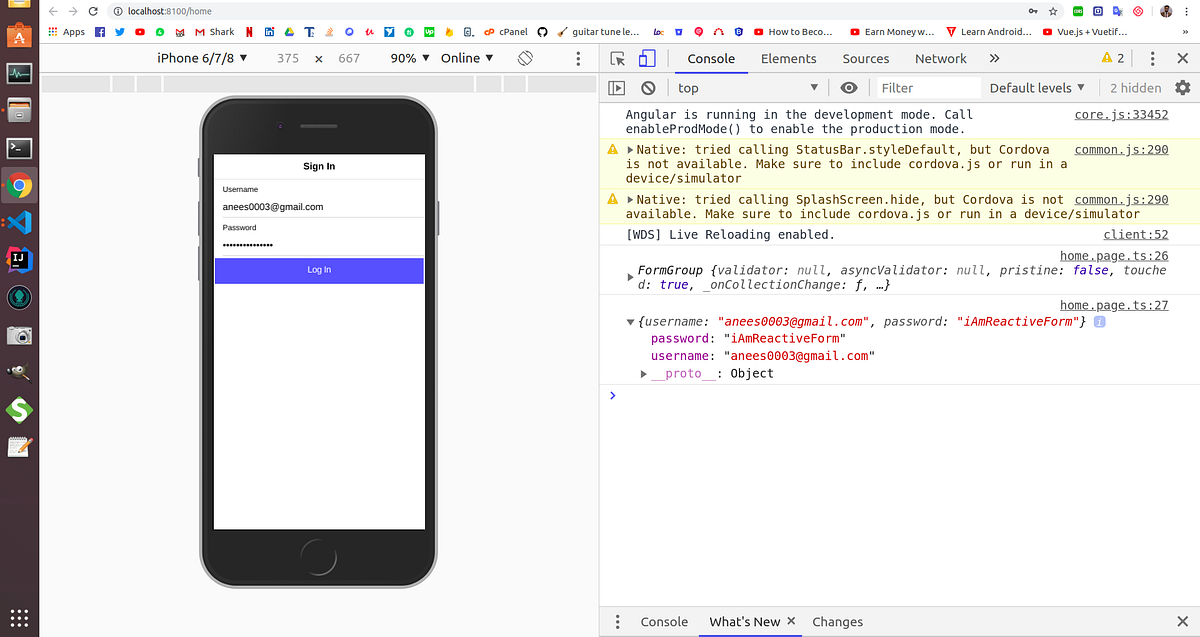1200x637 pixels.
Task: Click the blue info icon beside the logged object
Action: (x=1099, y=321)
